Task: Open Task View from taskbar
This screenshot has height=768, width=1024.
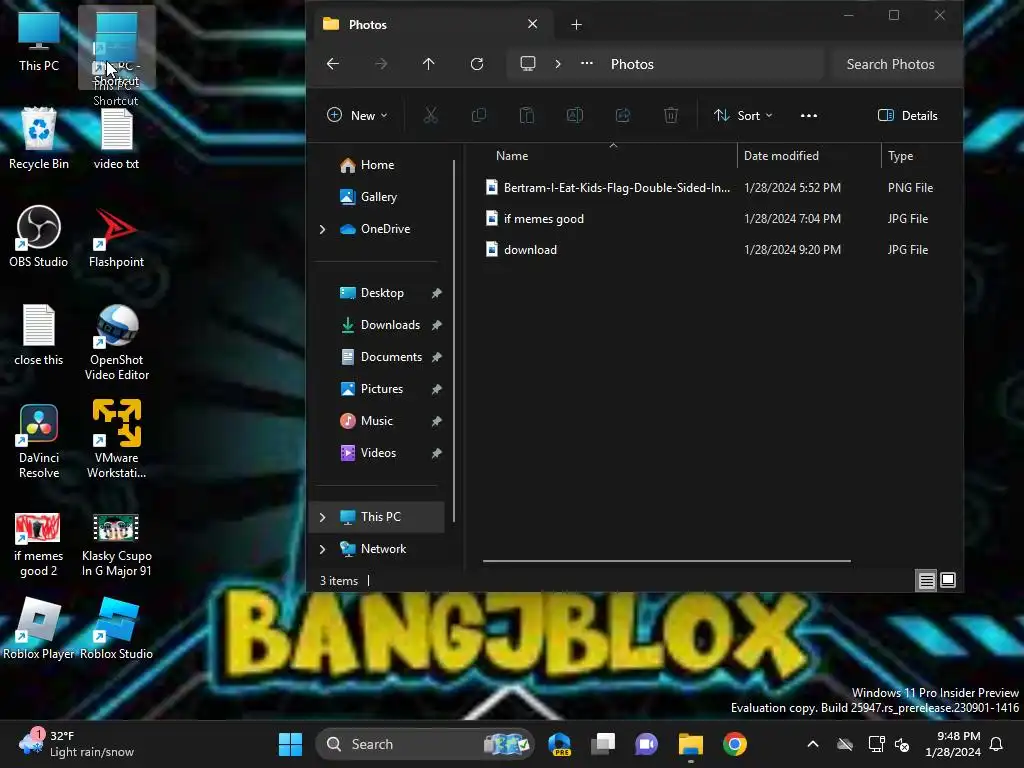Action: 603,744
